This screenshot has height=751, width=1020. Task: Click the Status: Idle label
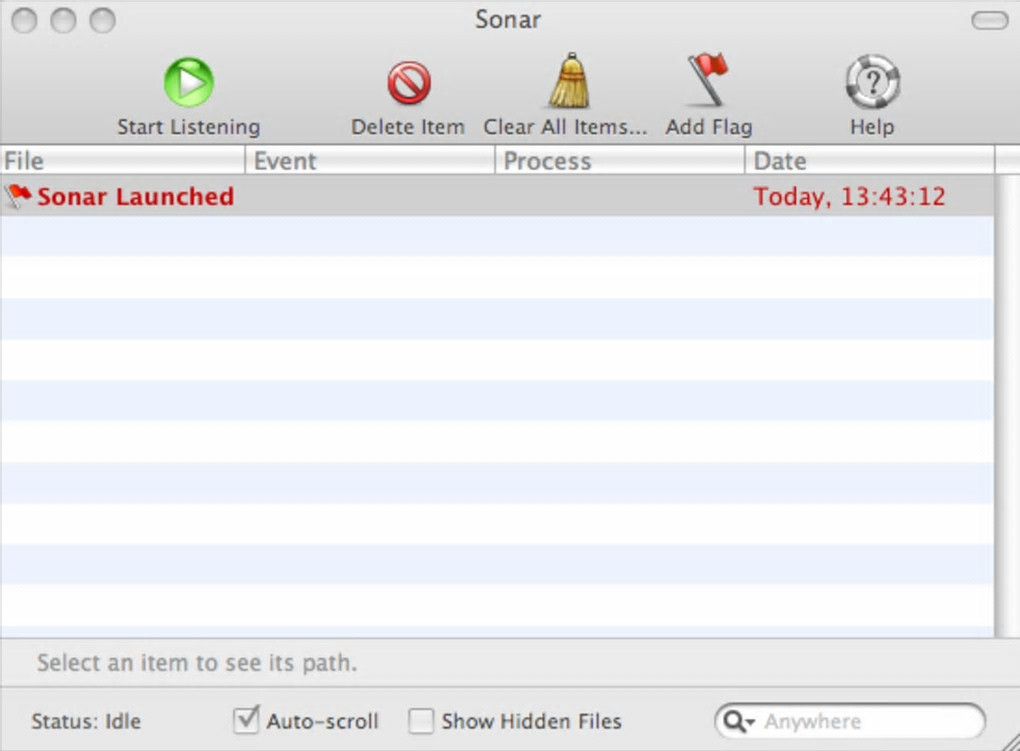[x=86, y=721]
